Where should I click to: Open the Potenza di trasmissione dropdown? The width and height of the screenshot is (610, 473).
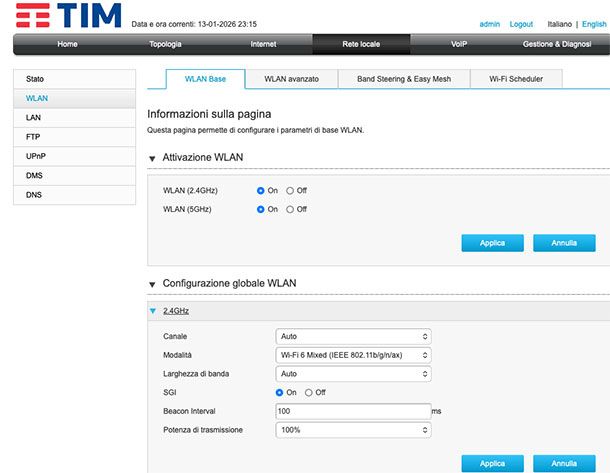coord(353,430)
